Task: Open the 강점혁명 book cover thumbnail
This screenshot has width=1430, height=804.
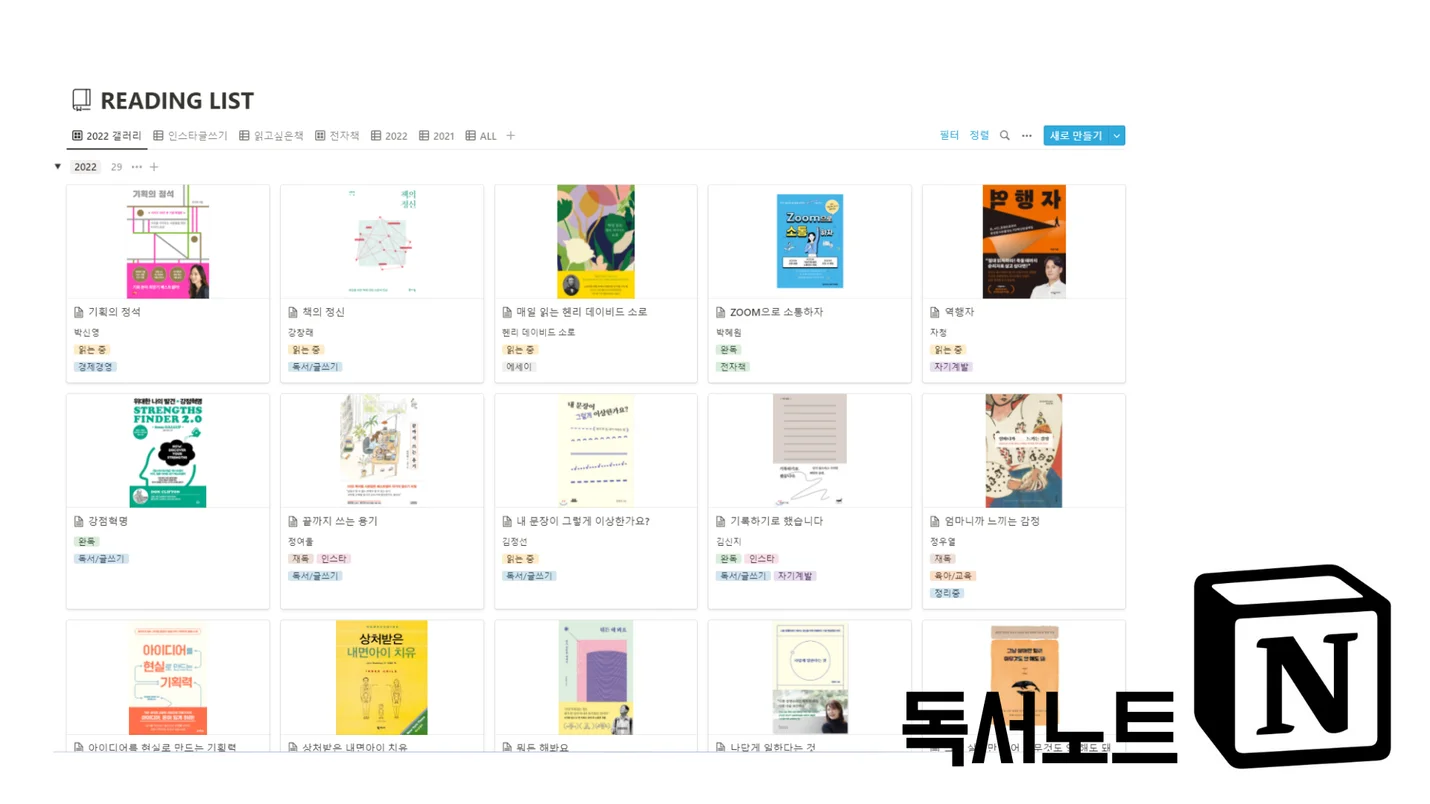Action: (168, 451)
